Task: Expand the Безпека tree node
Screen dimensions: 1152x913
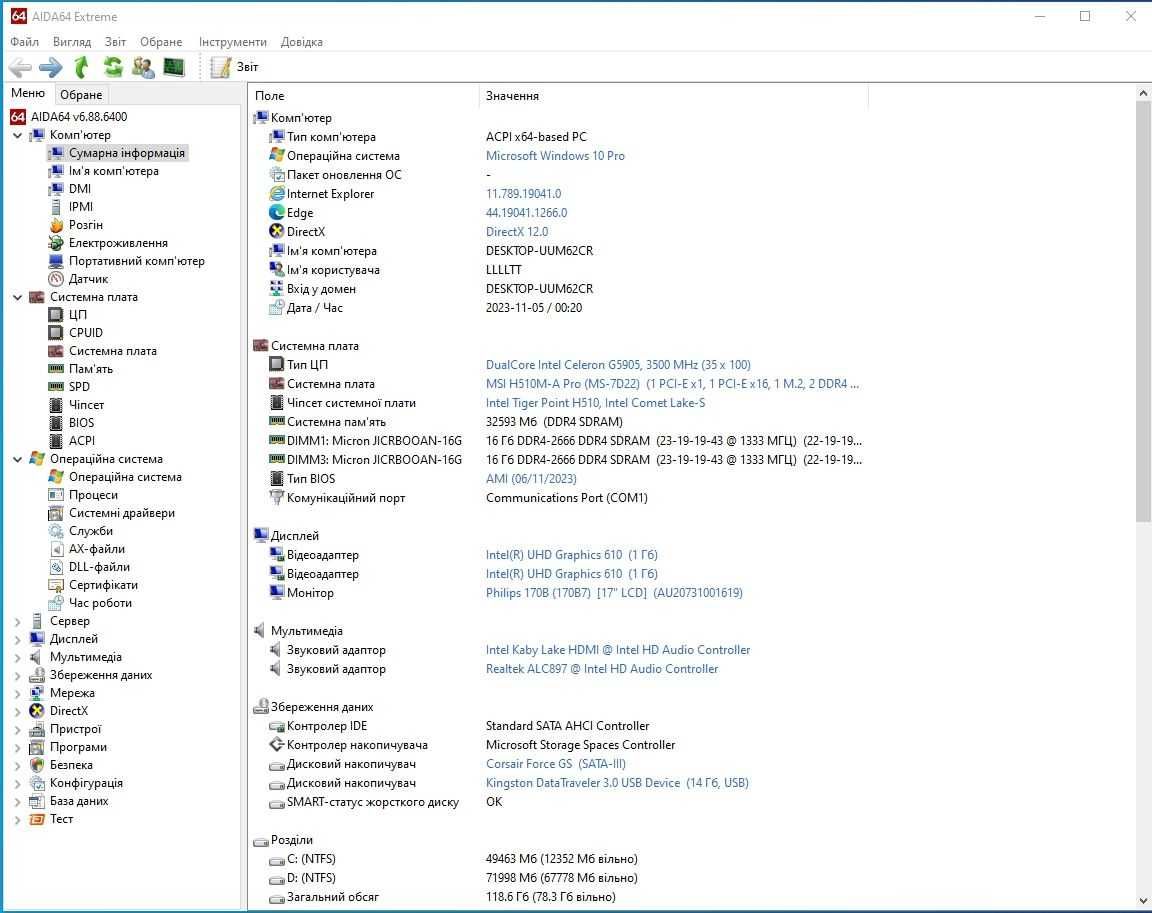Action: coord(18,765)
